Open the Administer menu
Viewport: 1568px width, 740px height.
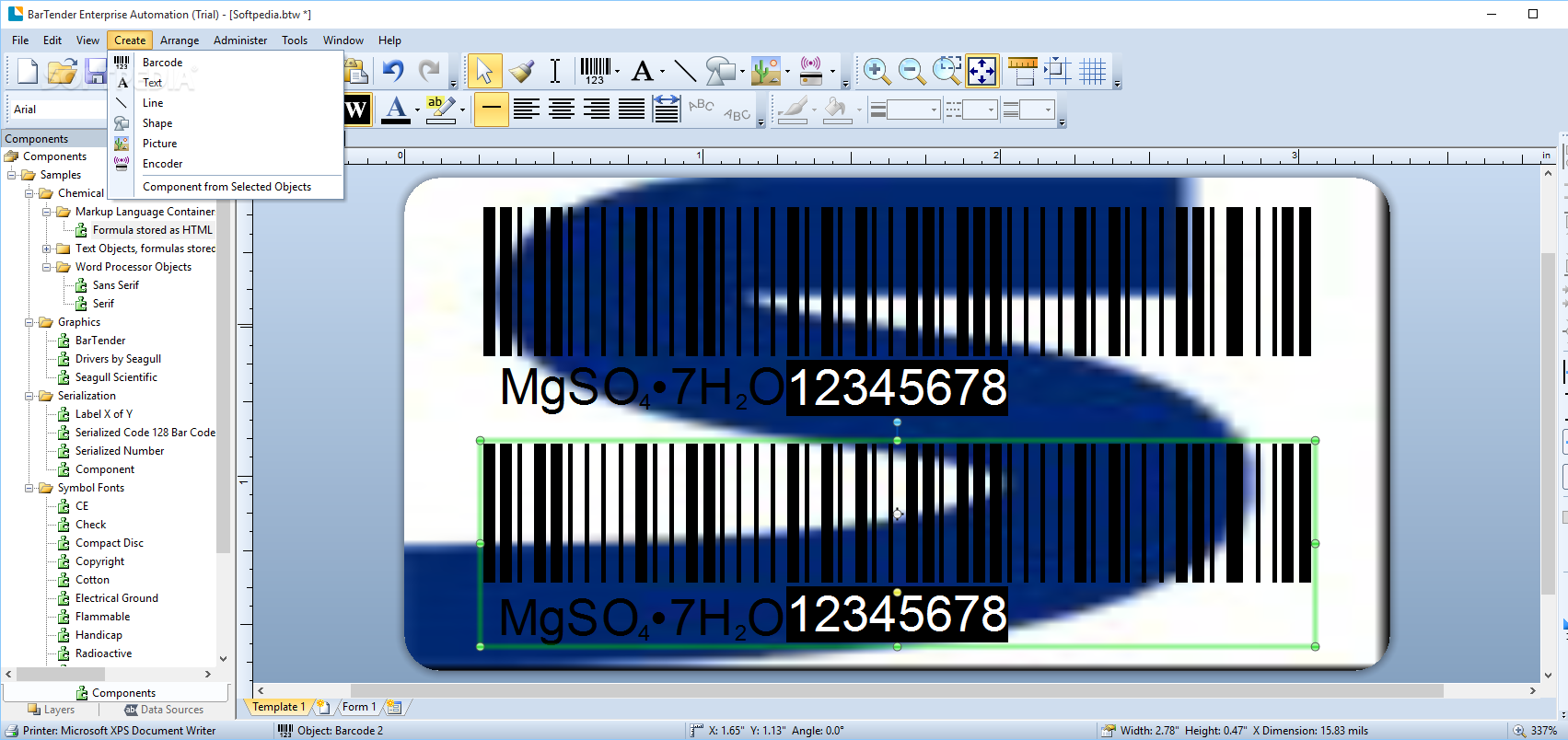click(240, 40)
